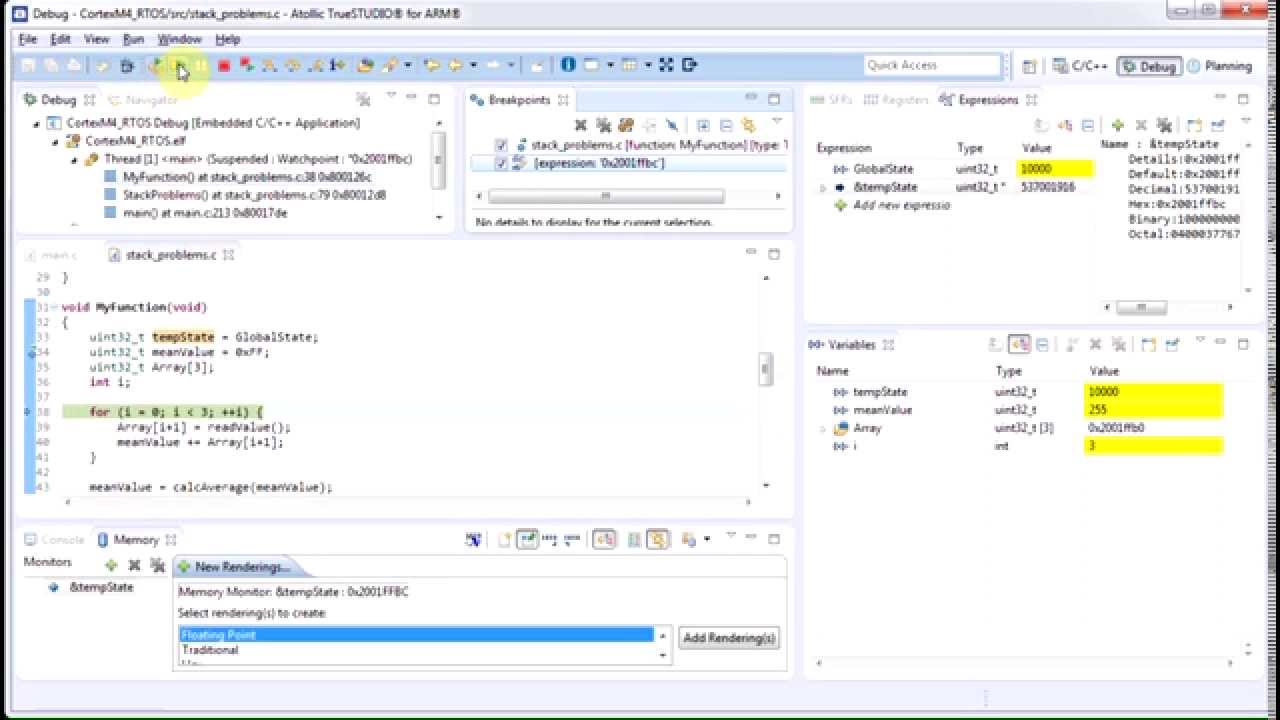Click the Add Rendering(s) button
The image size is (1280, 720).
pos(729,638)
